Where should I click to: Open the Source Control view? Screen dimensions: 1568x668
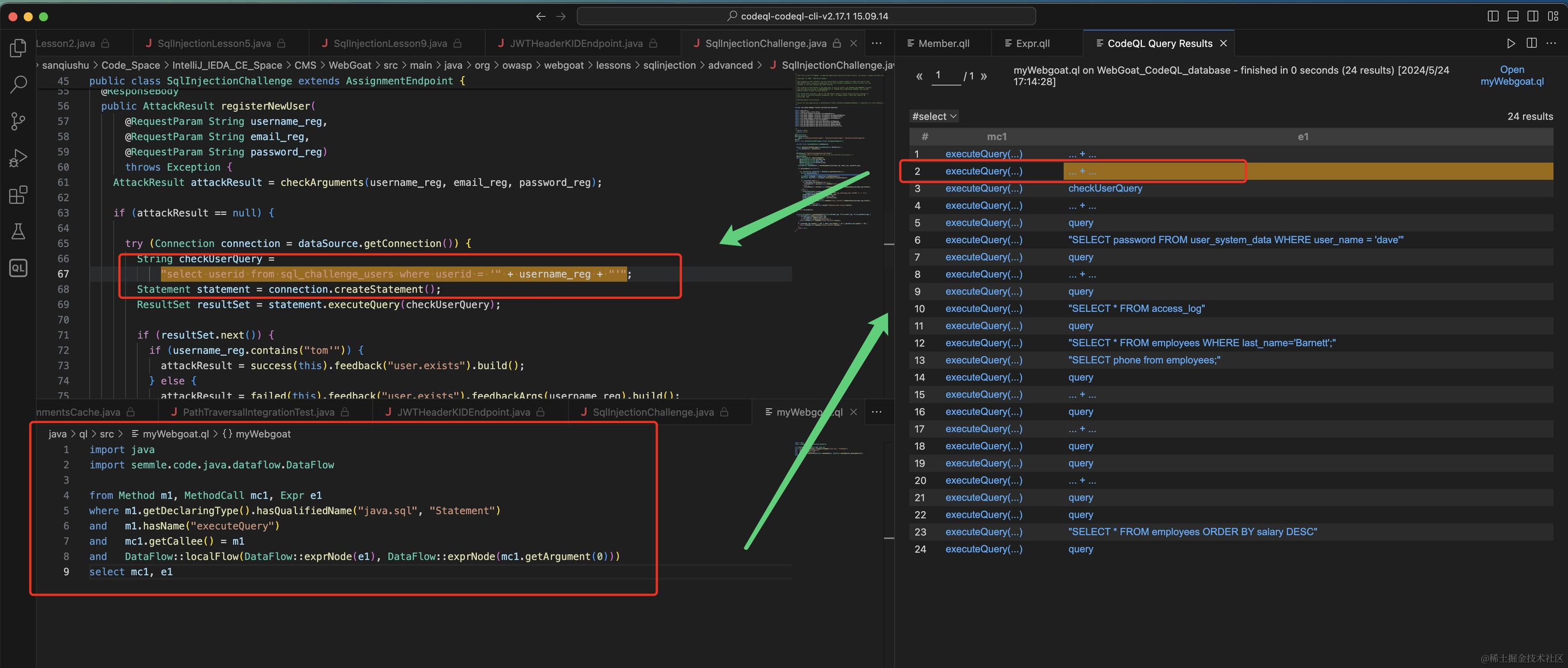pos(18,121)
